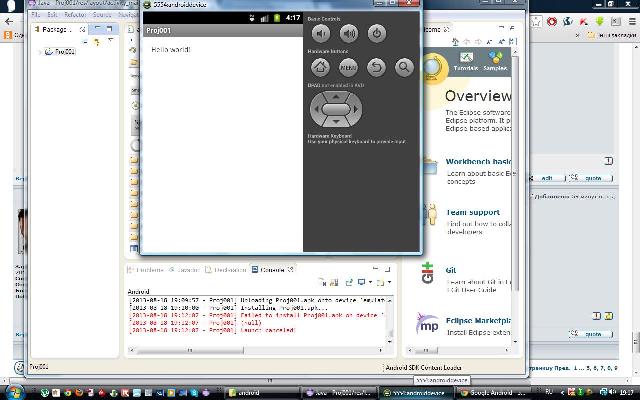Open New Console View dropdown arrow
The image size is (640, 400).
click(x=389, y=282)
